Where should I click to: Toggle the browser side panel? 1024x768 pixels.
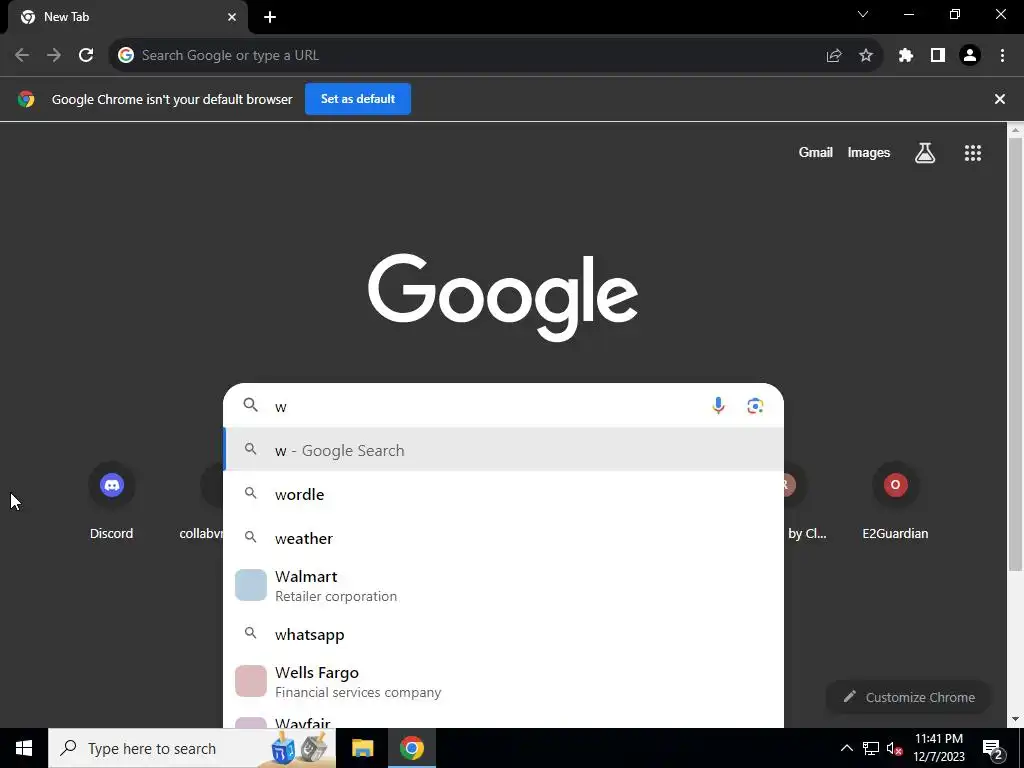coord(938,56)
